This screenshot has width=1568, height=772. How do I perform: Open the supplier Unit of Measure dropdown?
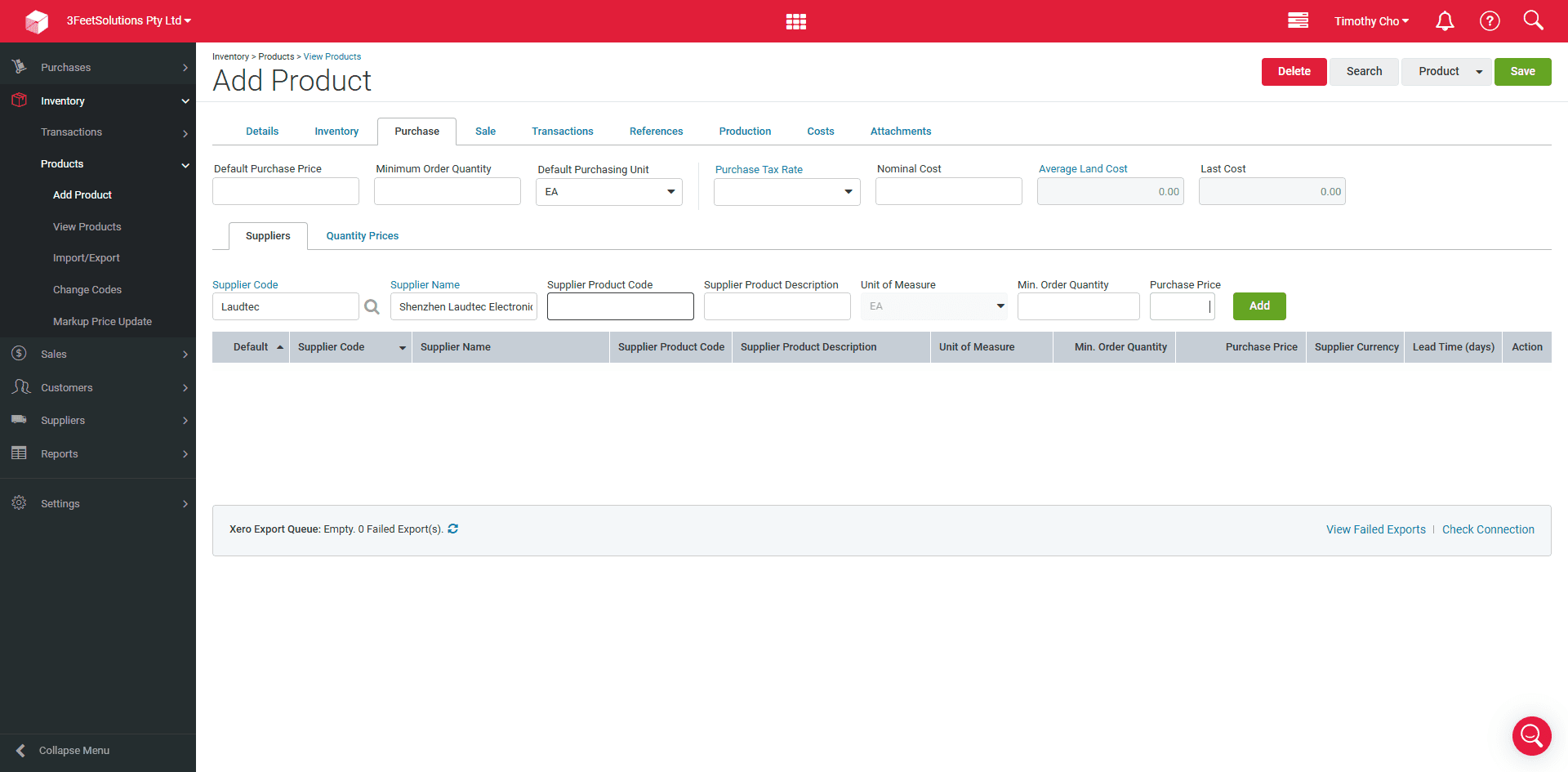click(x=934, y=306)
